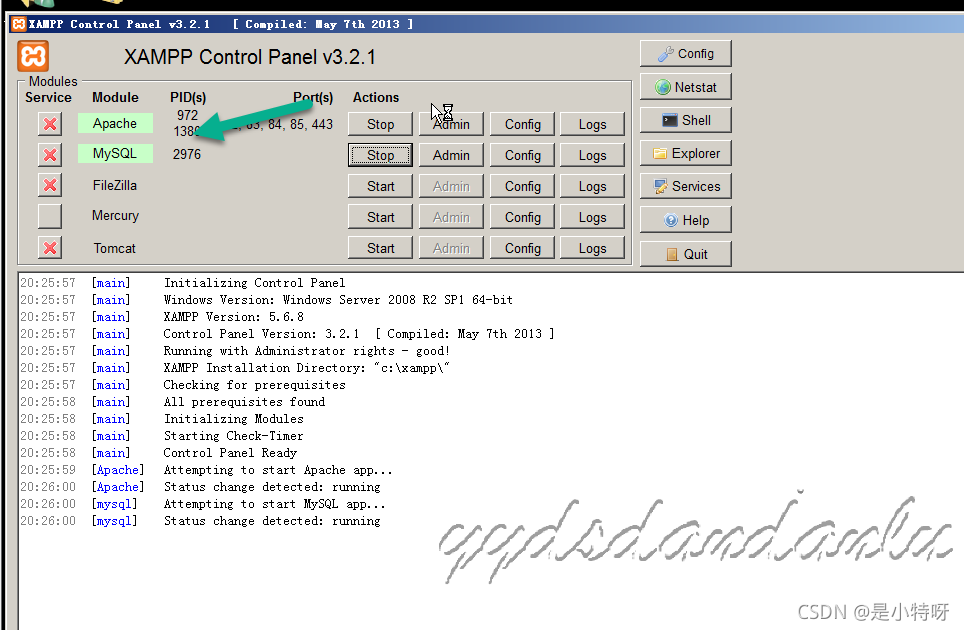
Task: Open Services using its icon
Action: 685,186
